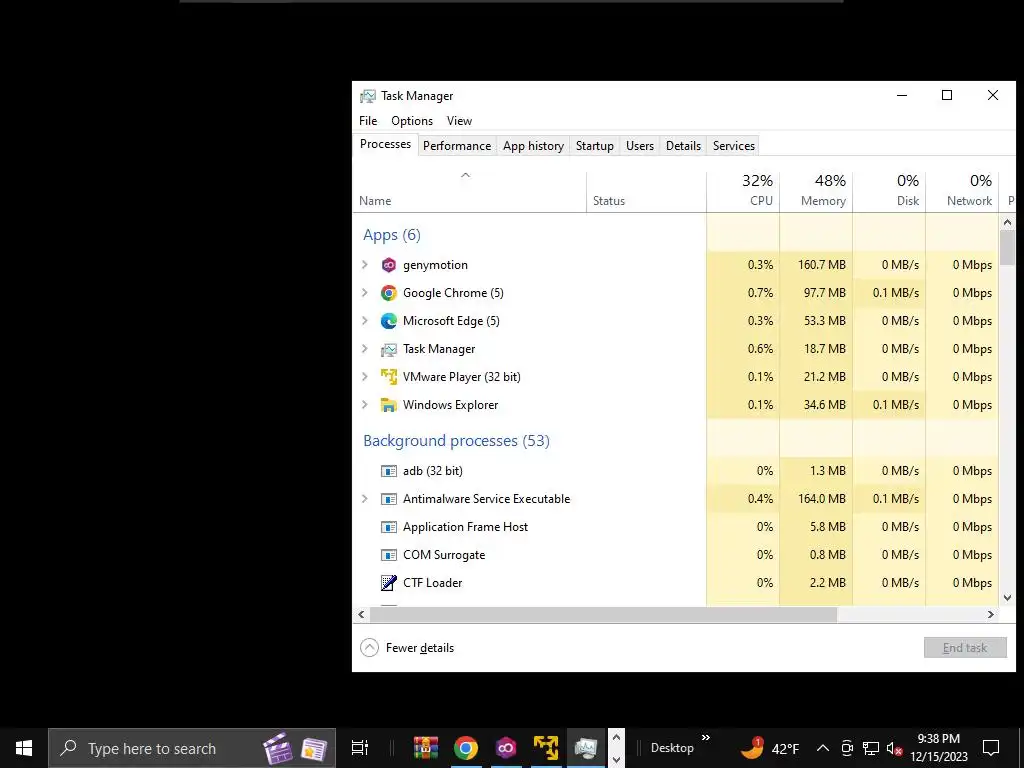
Task: Click the network icon in system tray
Action: [871, 748]
